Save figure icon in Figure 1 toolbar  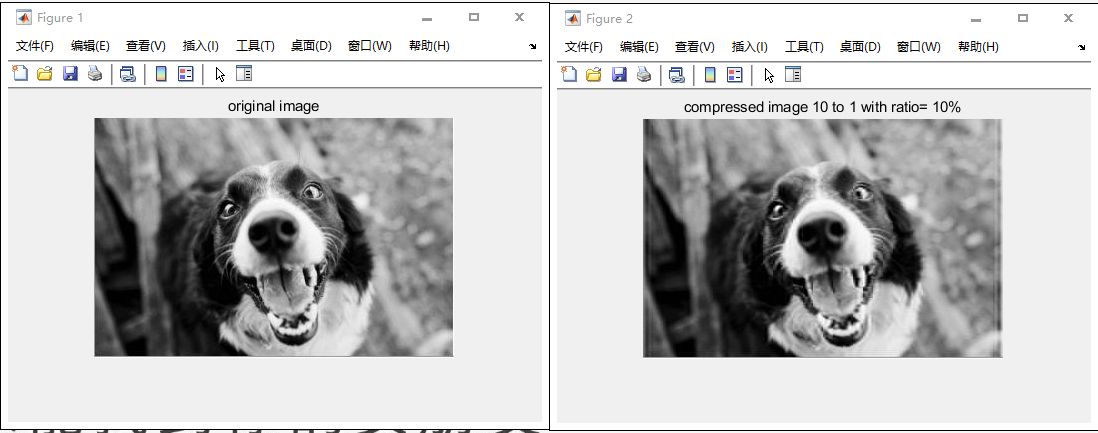click(70, 73)
